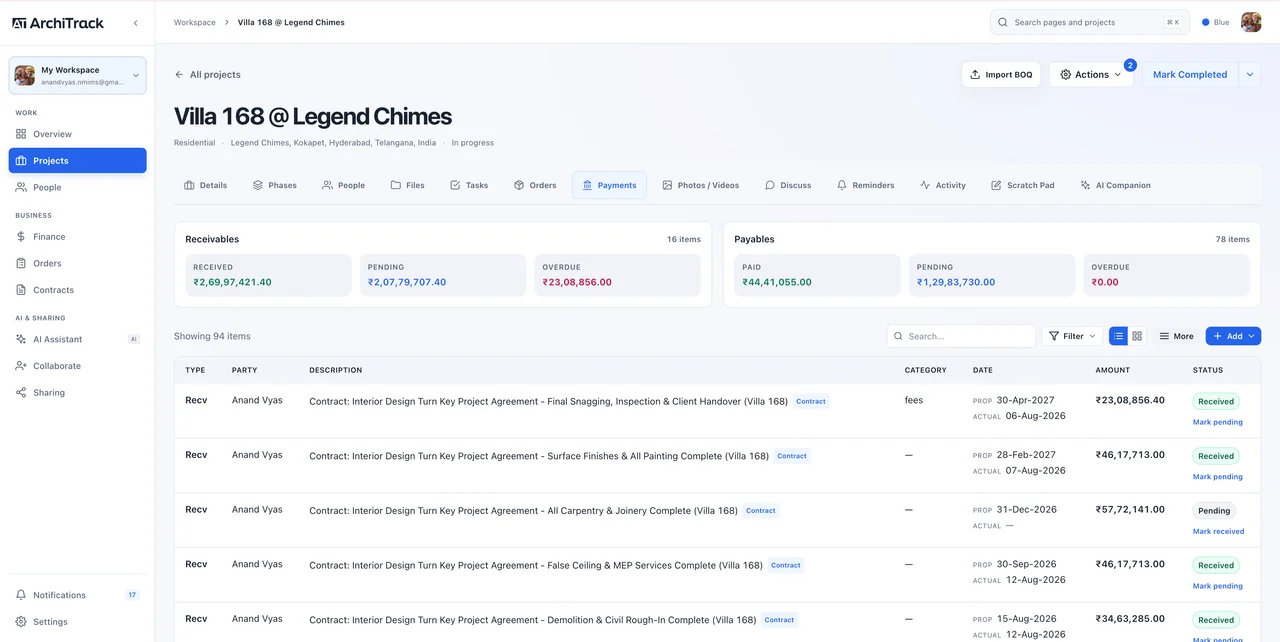Screen dimensions: 1280x642
Task: Open Sharing in the sidebar
Action: tap(78, 393)
